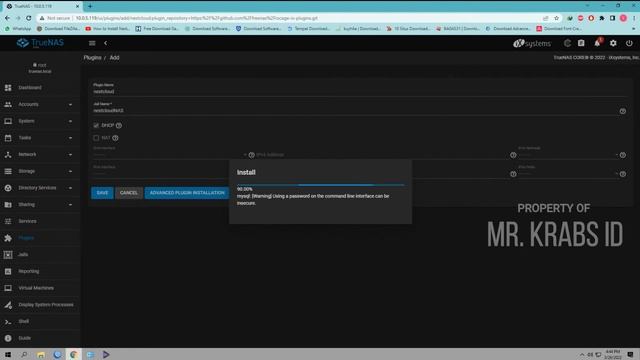Screen dimensions: 640x360
Task: Open Services in the sidebar
Action: (x=40, y=221)
